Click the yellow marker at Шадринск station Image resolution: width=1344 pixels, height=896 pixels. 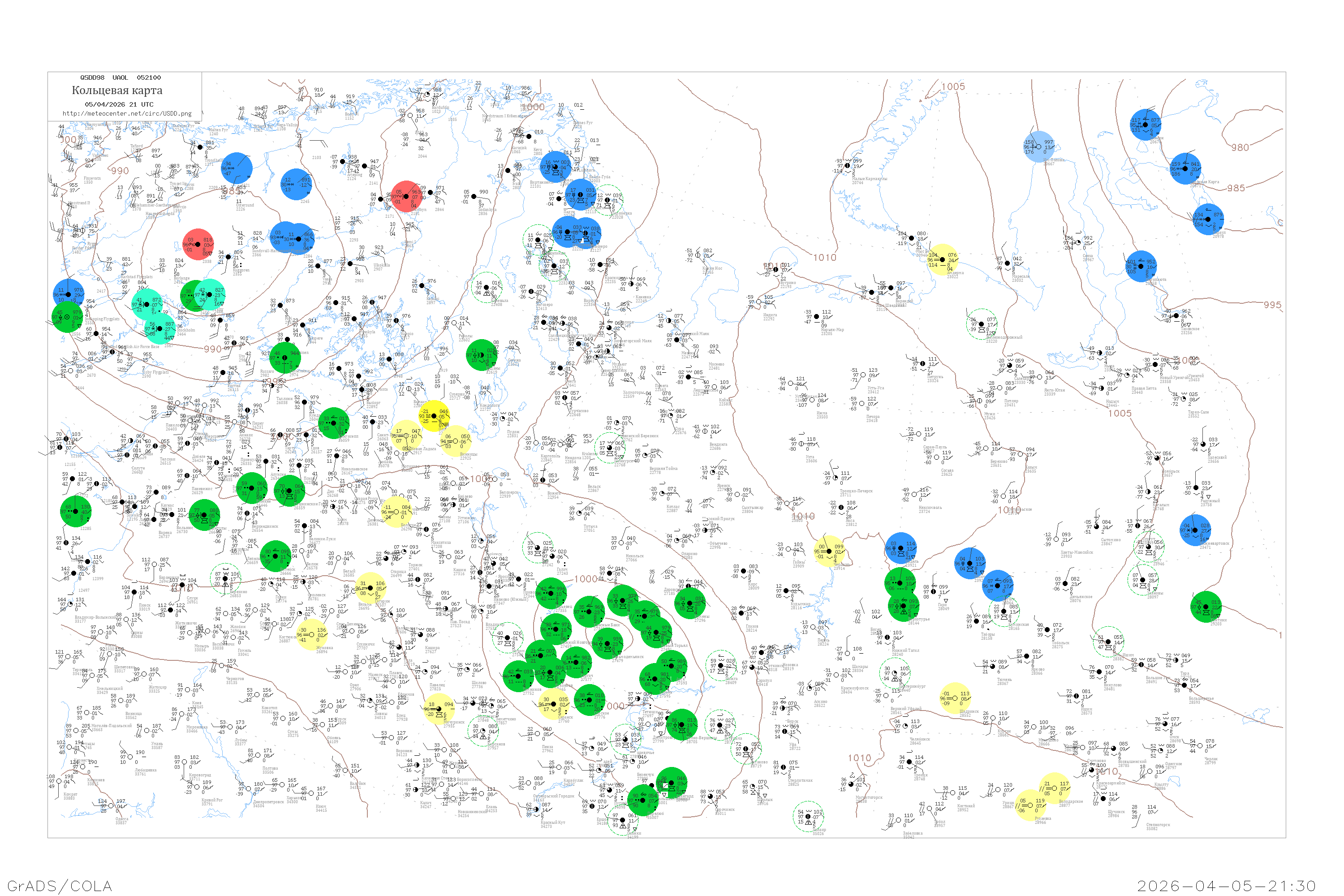(x=955, y=698)
